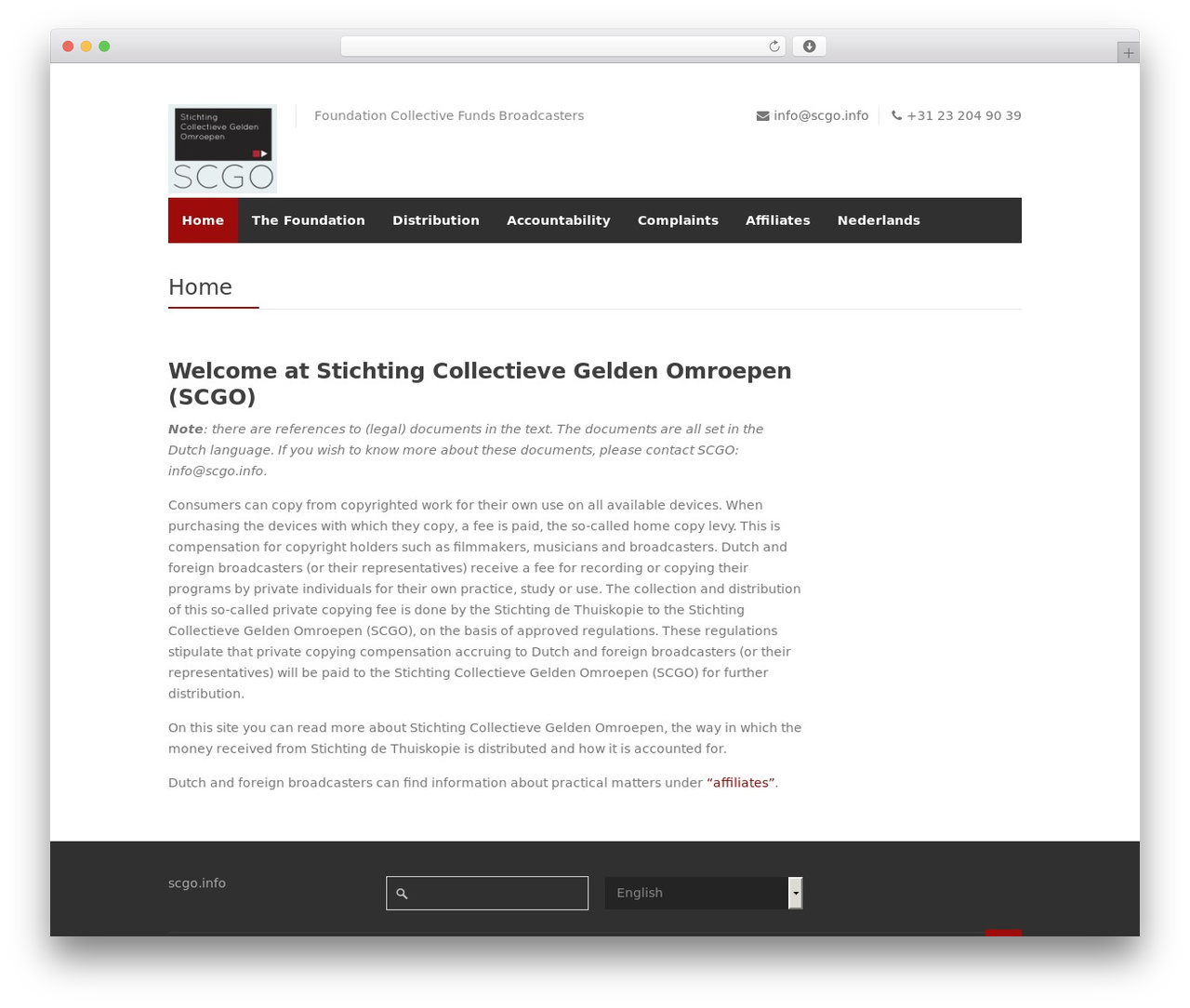The height and width of the screenshot is (1008, 1190).
Task: Close the browser window with red button
Action: (68, 46)
